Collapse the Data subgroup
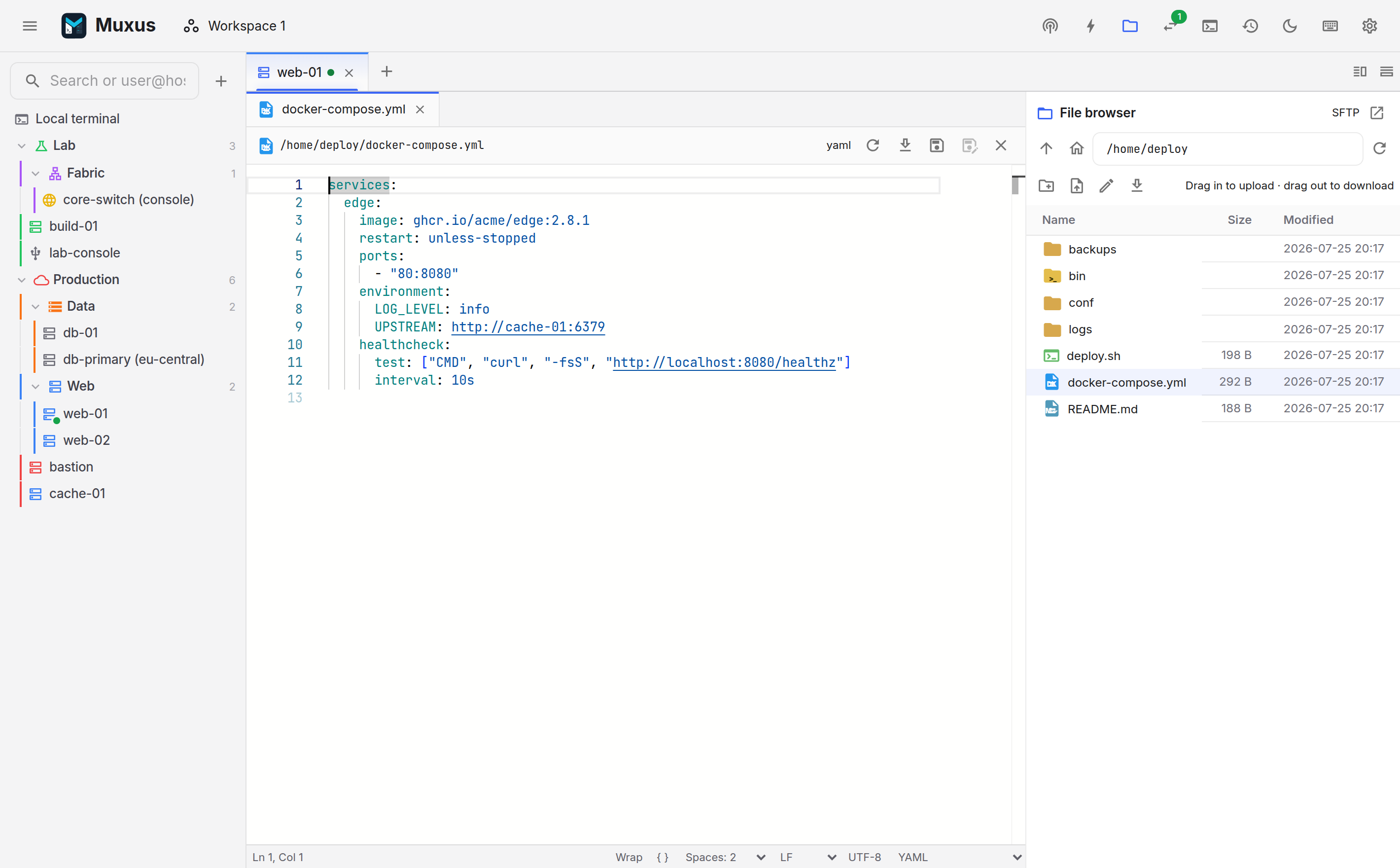Image resolution: width=1400 pixels, height=868 pixels. coord(35,307)
